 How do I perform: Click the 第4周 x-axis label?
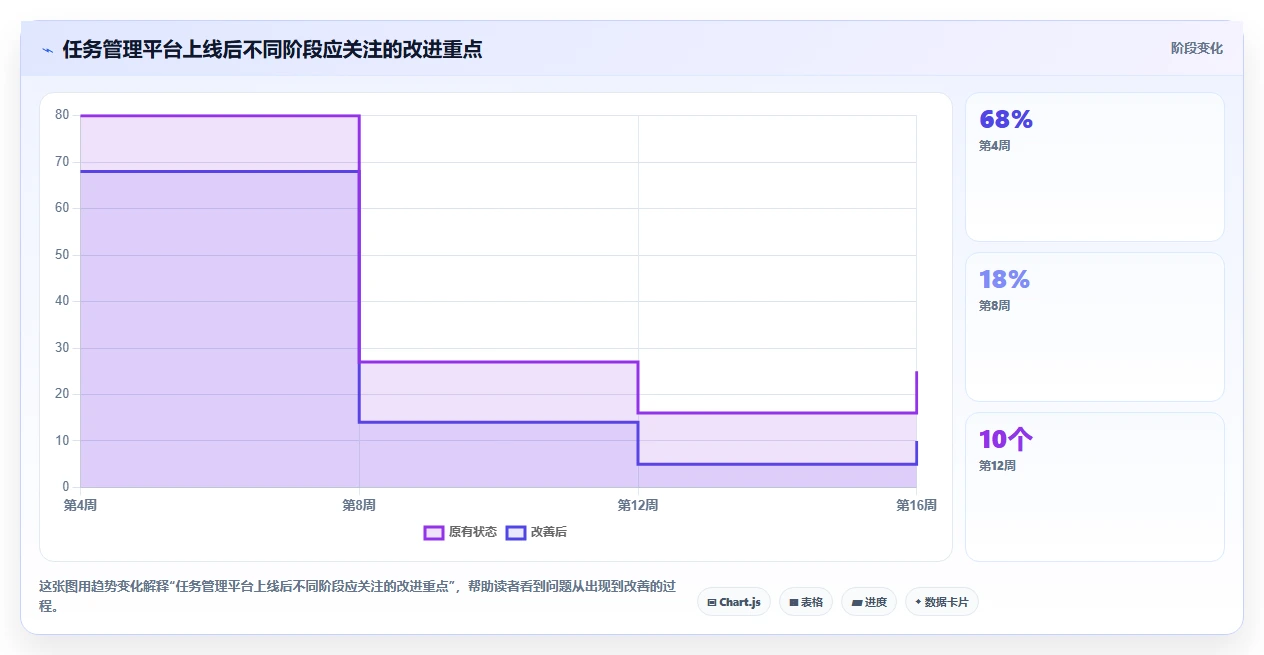pyautogui.click(x=80, y=505)
